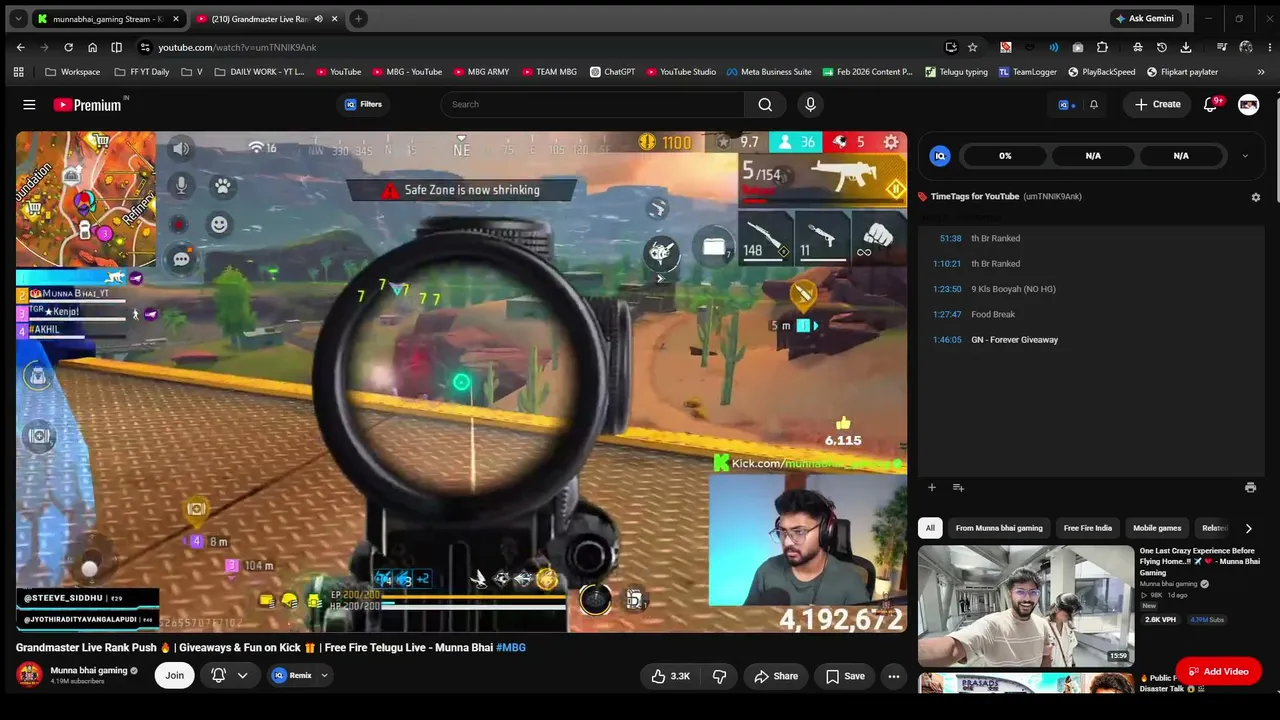
Task: Open the browser extensions puzzle icon
Action: point(1102,47)
